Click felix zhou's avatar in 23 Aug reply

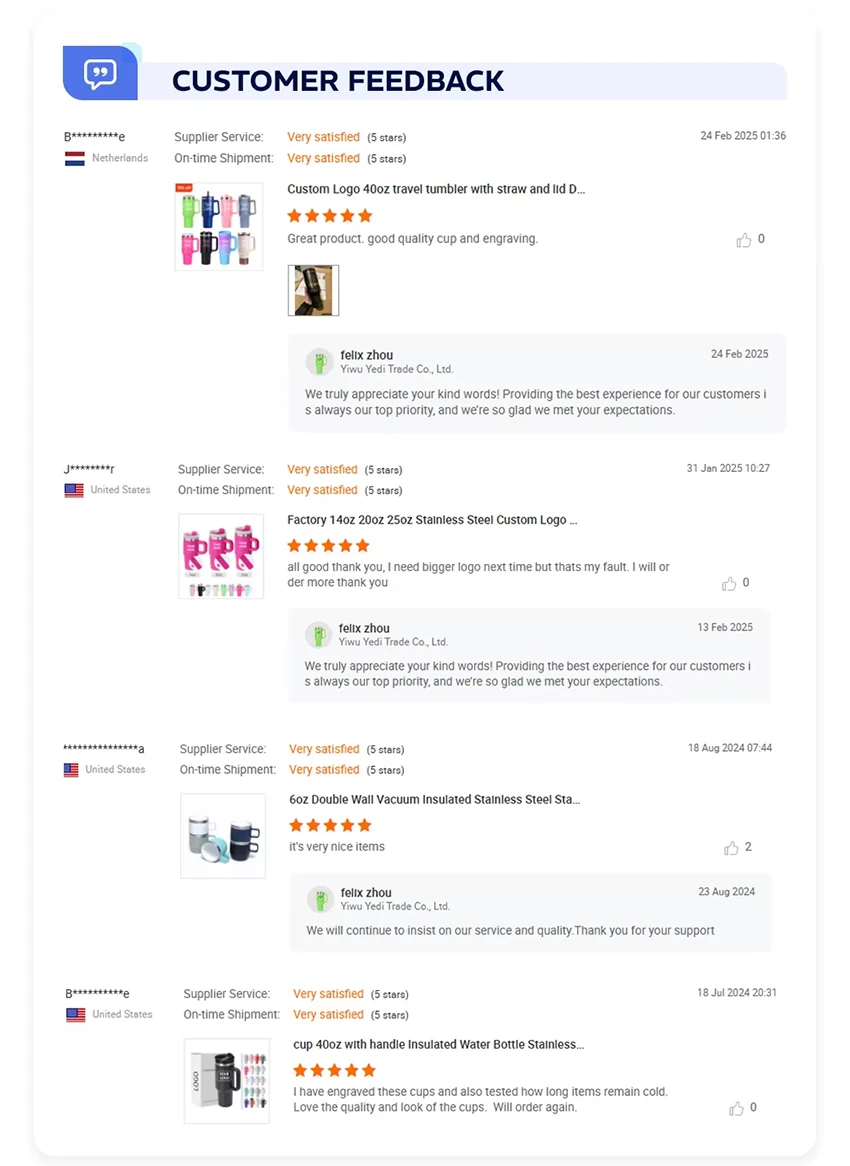tap(320, 899)
